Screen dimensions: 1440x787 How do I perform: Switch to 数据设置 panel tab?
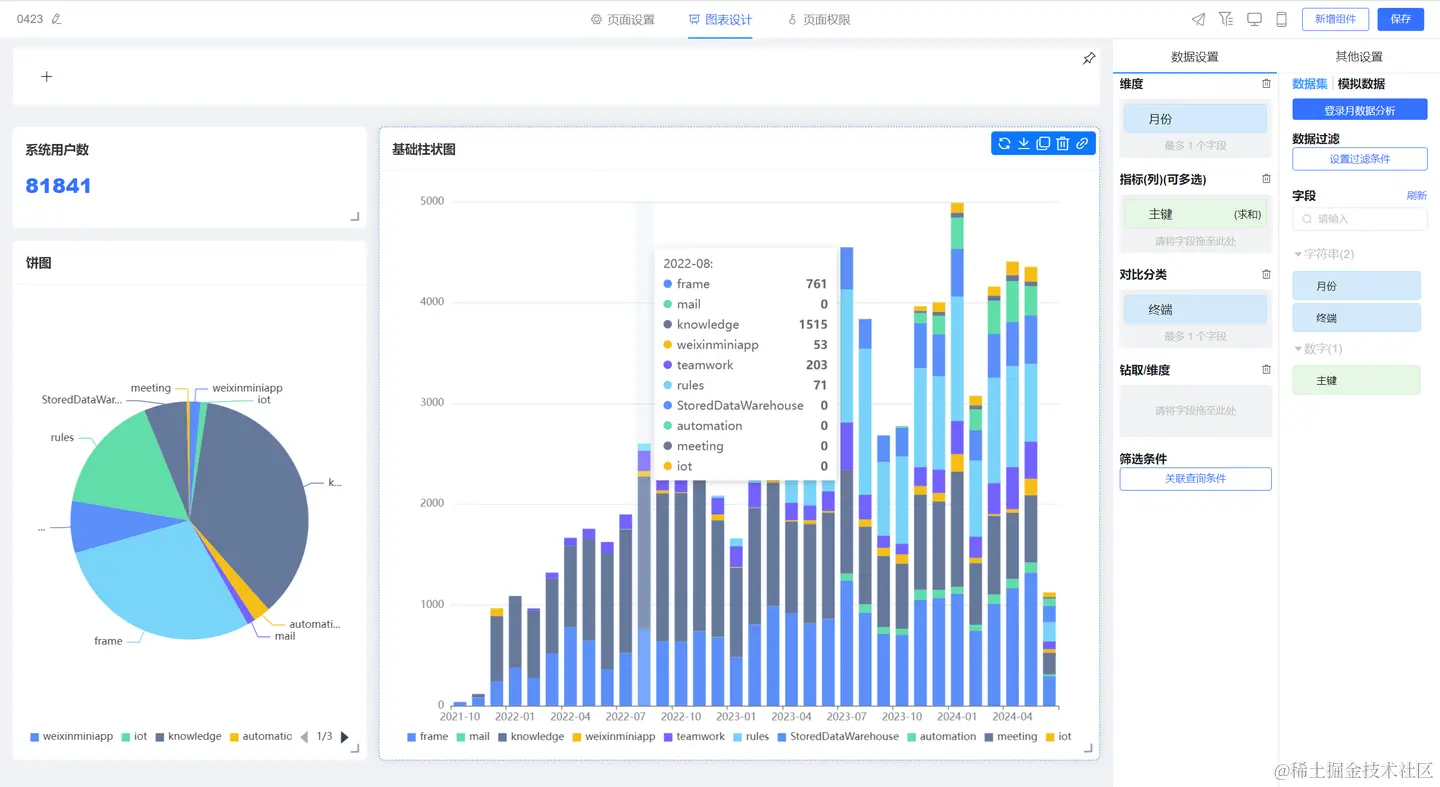click(1194, 57)
